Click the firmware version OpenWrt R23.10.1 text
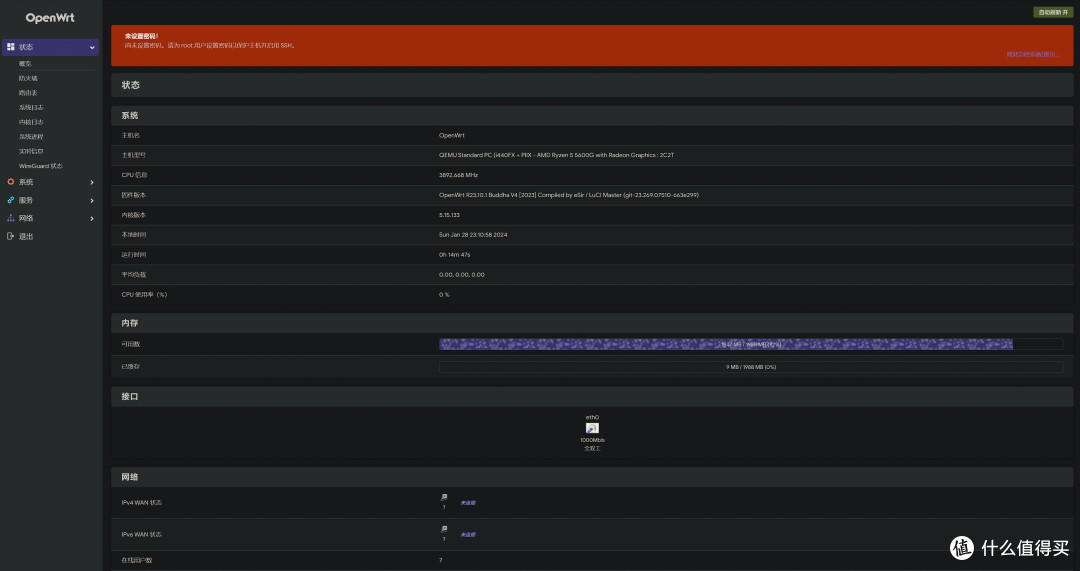This screenshot has width=1080, height=571. tap(569, 195)
